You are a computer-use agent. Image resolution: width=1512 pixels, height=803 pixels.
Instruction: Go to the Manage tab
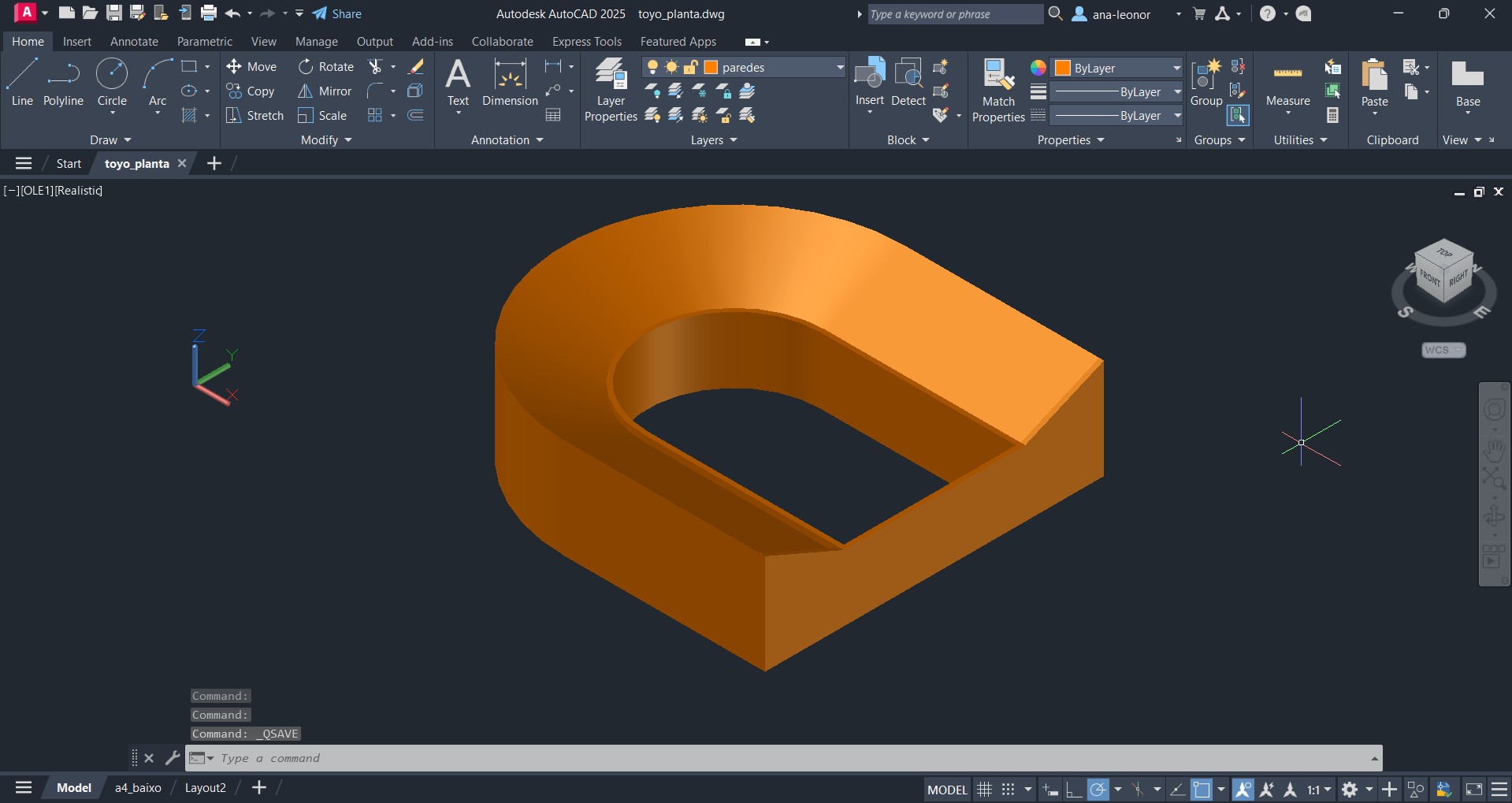coord(317,42)
